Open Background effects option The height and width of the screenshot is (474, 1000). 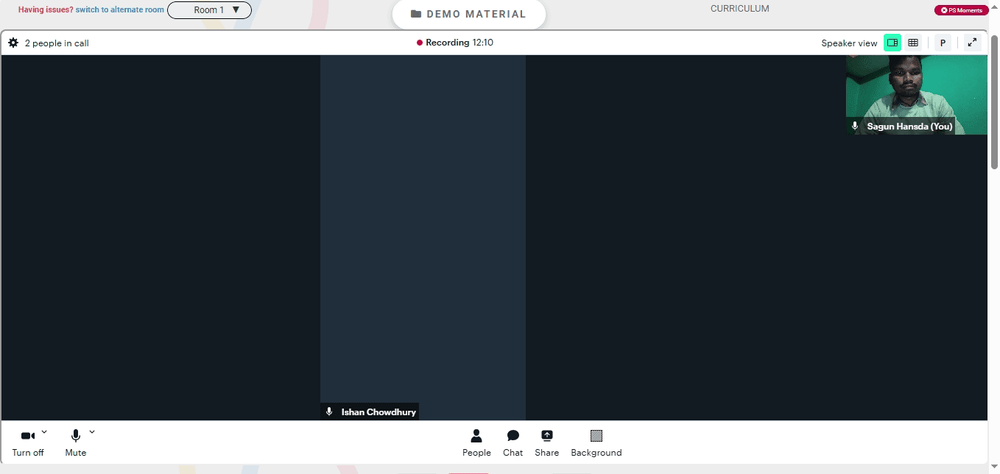596,443
